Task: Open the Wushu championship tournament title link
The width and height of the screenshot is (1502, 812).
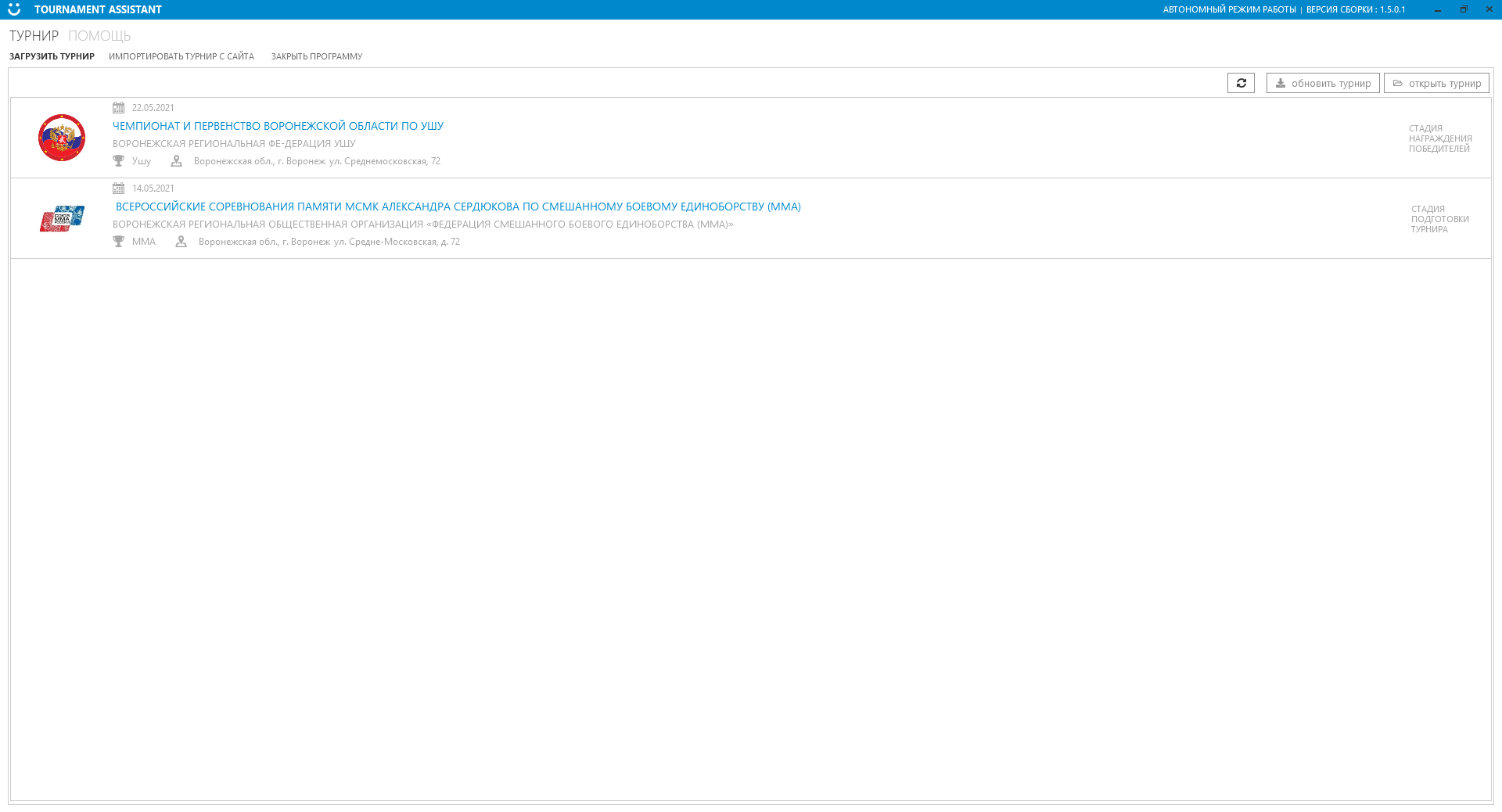Action: click(278, 126)
